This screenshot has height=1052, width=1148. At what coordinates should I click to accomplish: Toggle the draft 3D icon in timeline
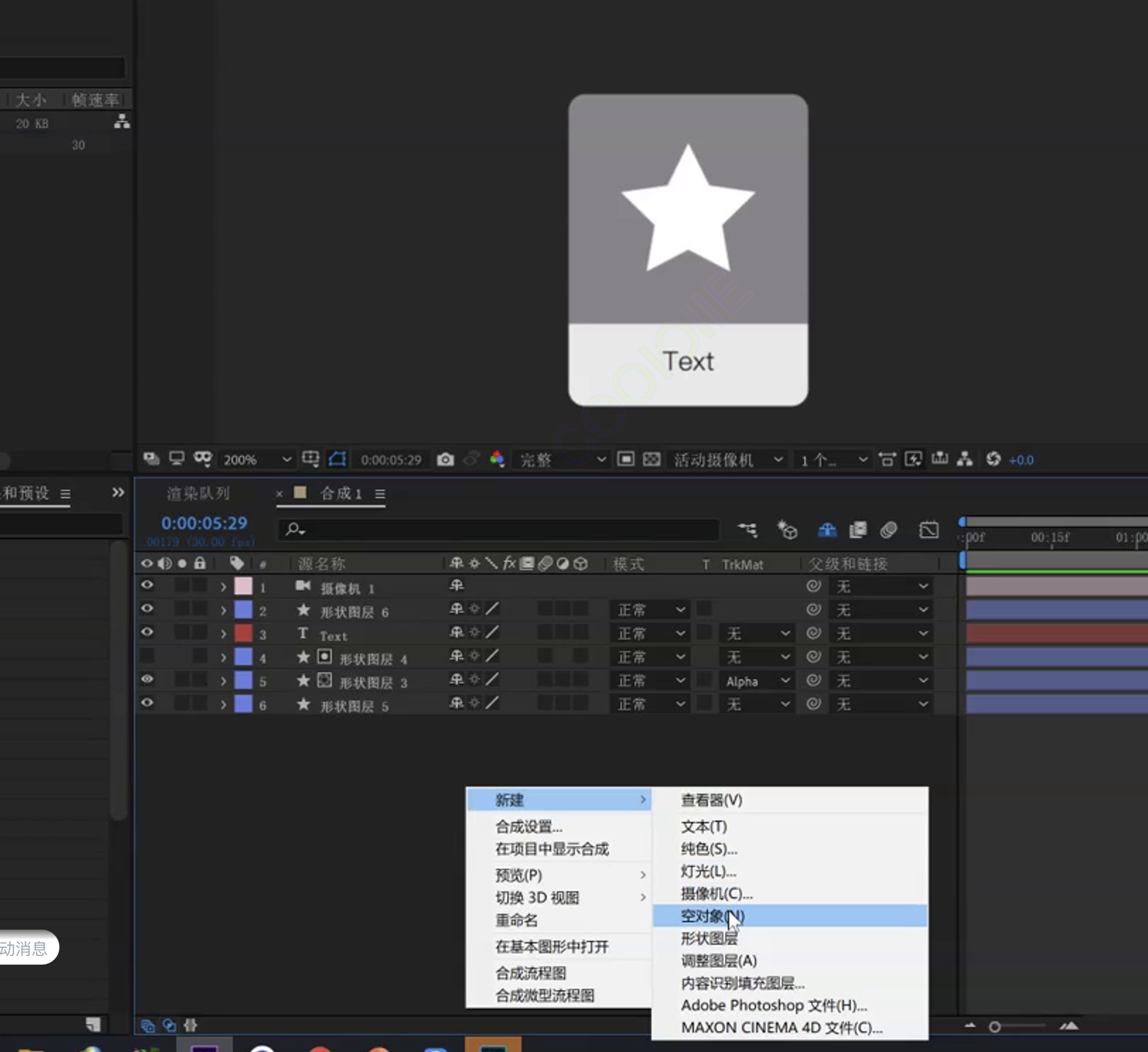787,529
